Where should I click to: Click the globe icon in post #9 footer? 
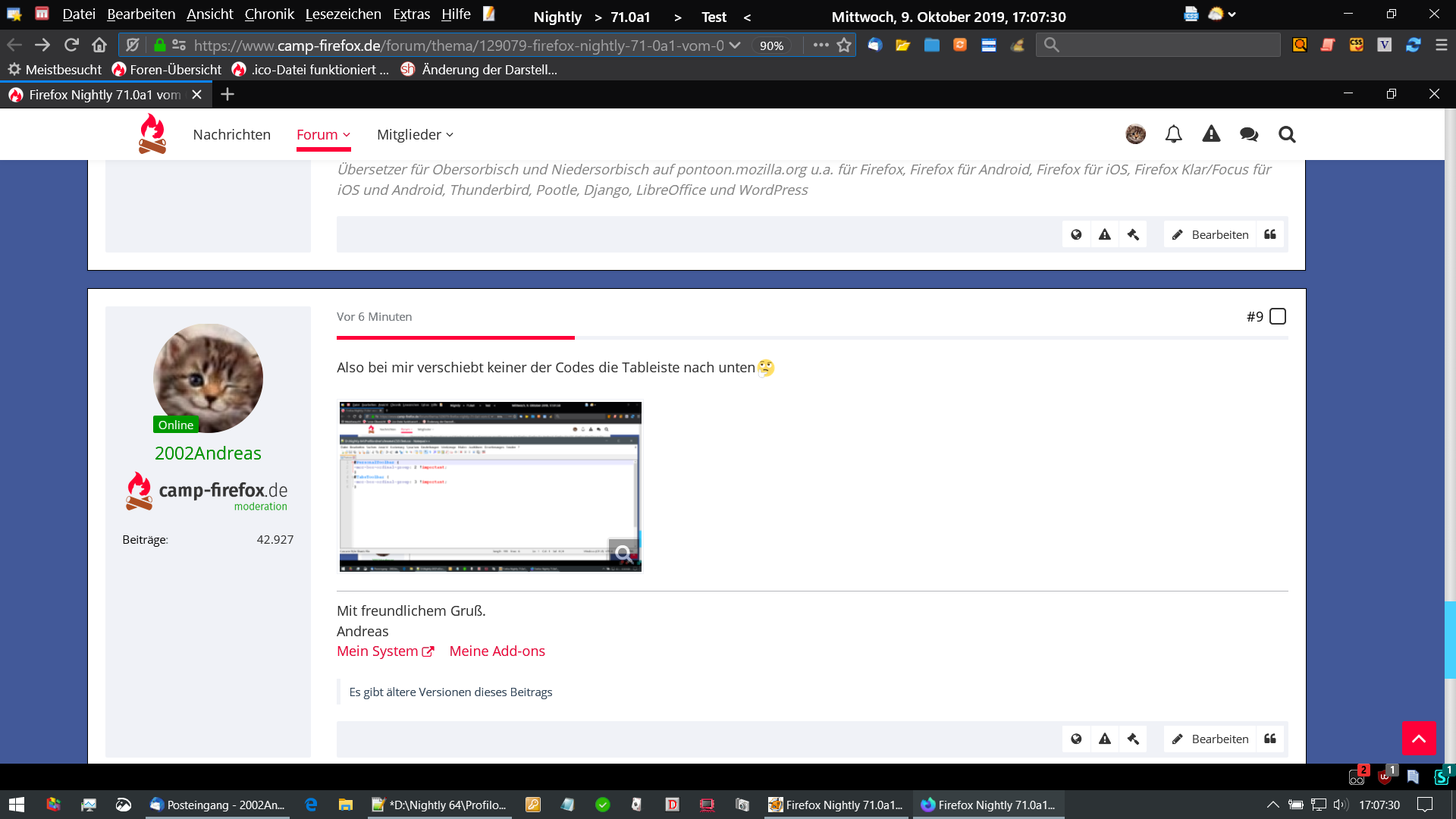pyautogui.click(x=1076, y=739)
